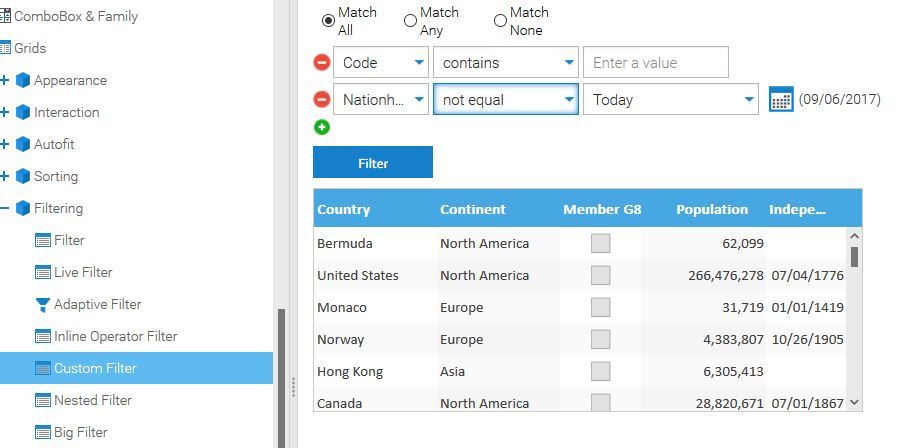The height and width of the screenshot is (448, 920).
Task: Collapse the Filtering tree node
Action: pos(5,208)
